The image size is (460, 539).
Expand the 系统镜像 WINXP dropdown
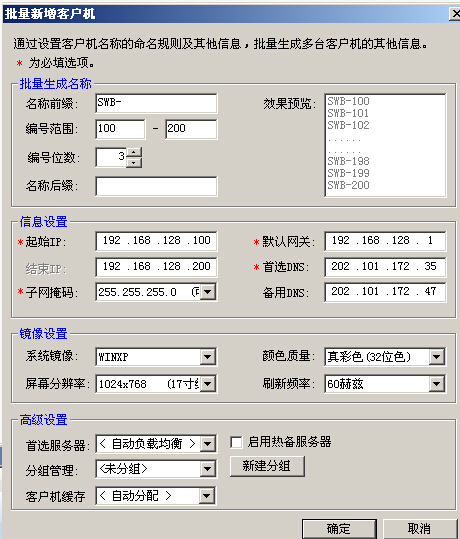pyautogui.click(x=208, y=357)
